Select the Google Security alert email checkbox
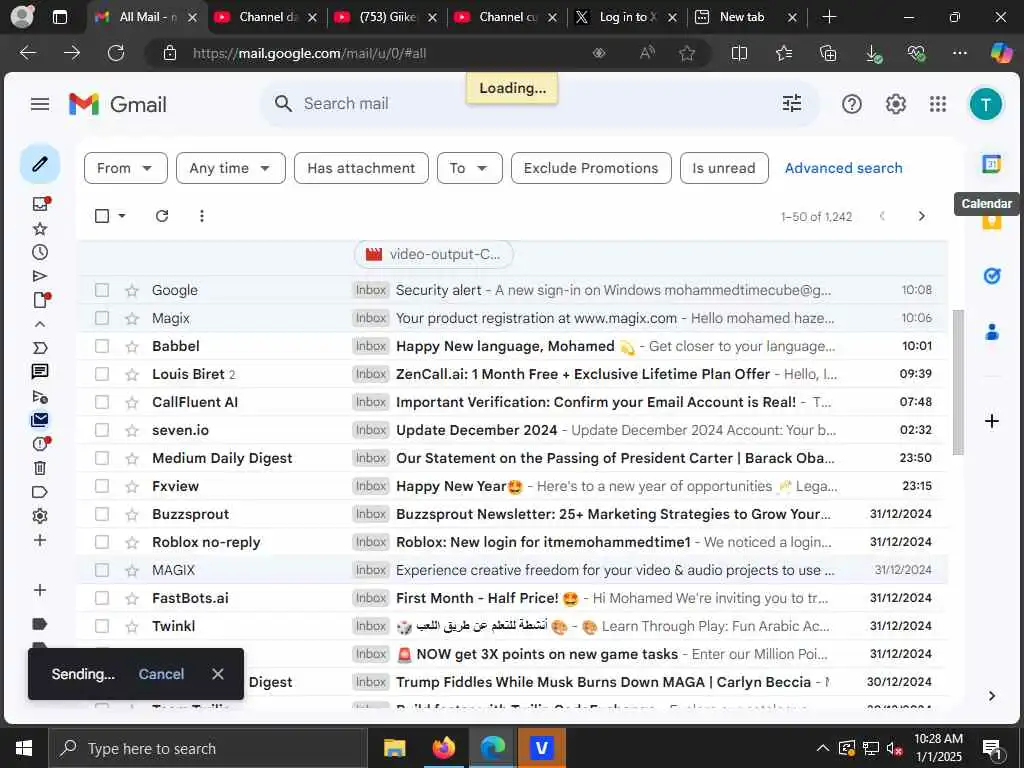 pyautogui.click(x=102, y=290)
